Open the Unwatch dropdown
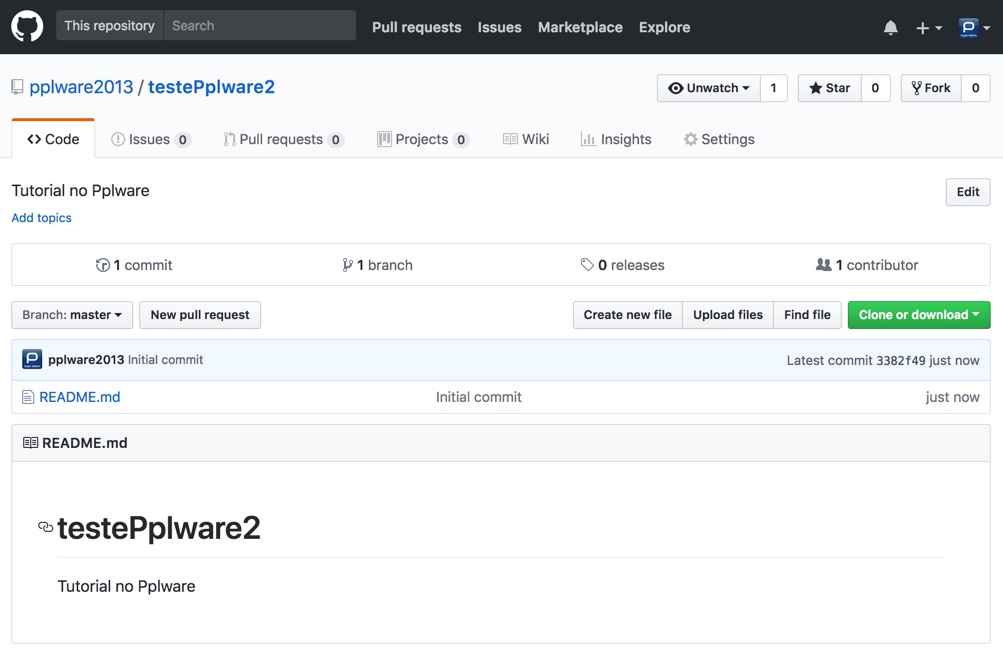 click(708, 88)
